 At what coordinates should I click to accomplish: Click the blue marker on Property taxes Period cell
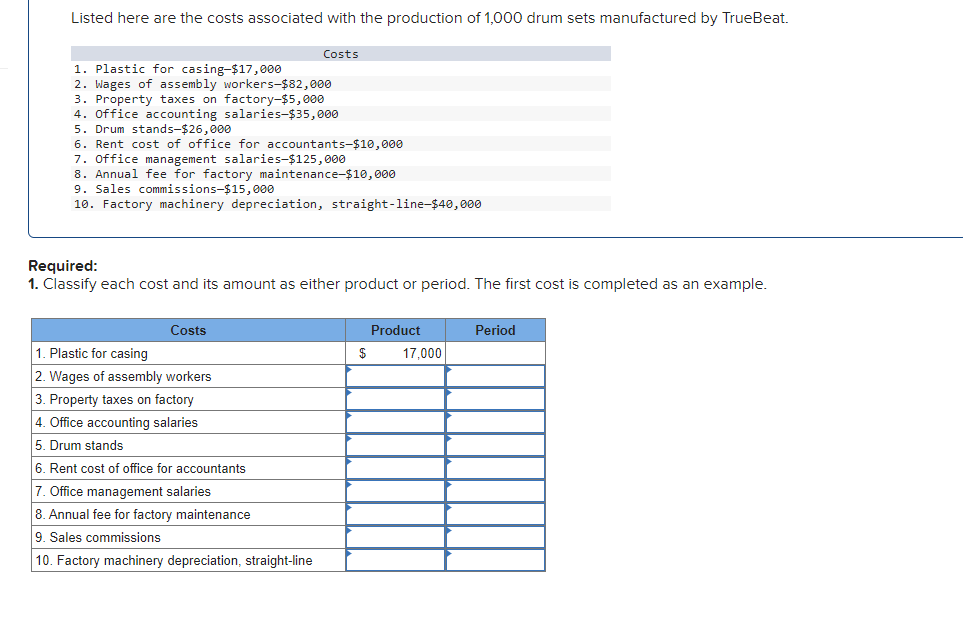pyautogui.click(x=449, y=394)
